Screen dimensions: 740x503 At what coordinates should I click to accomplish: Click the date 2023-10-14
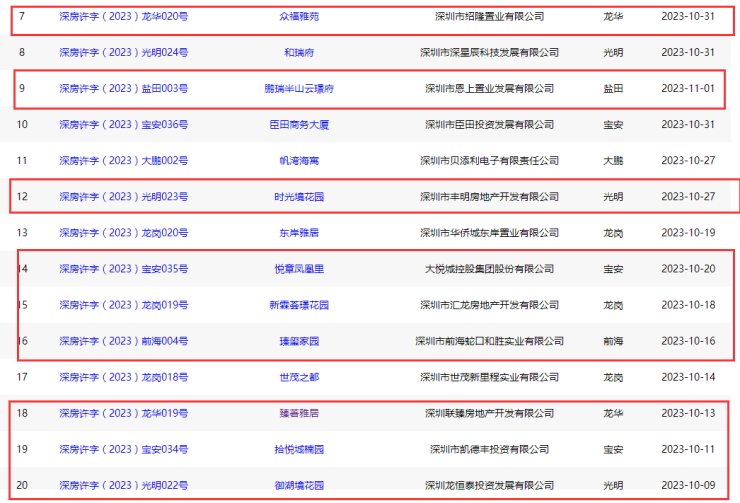pyautogui.click(x=688, y=377)
